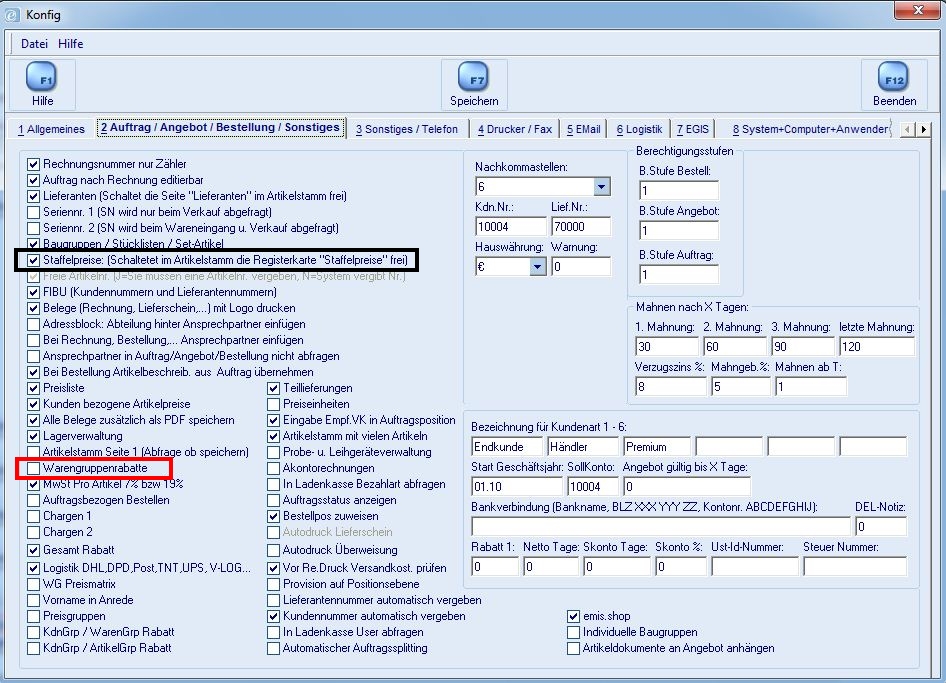Enable Akontorechnungen checkbox
The height and width of the screenshot is (683, 946).
[273, 468]
